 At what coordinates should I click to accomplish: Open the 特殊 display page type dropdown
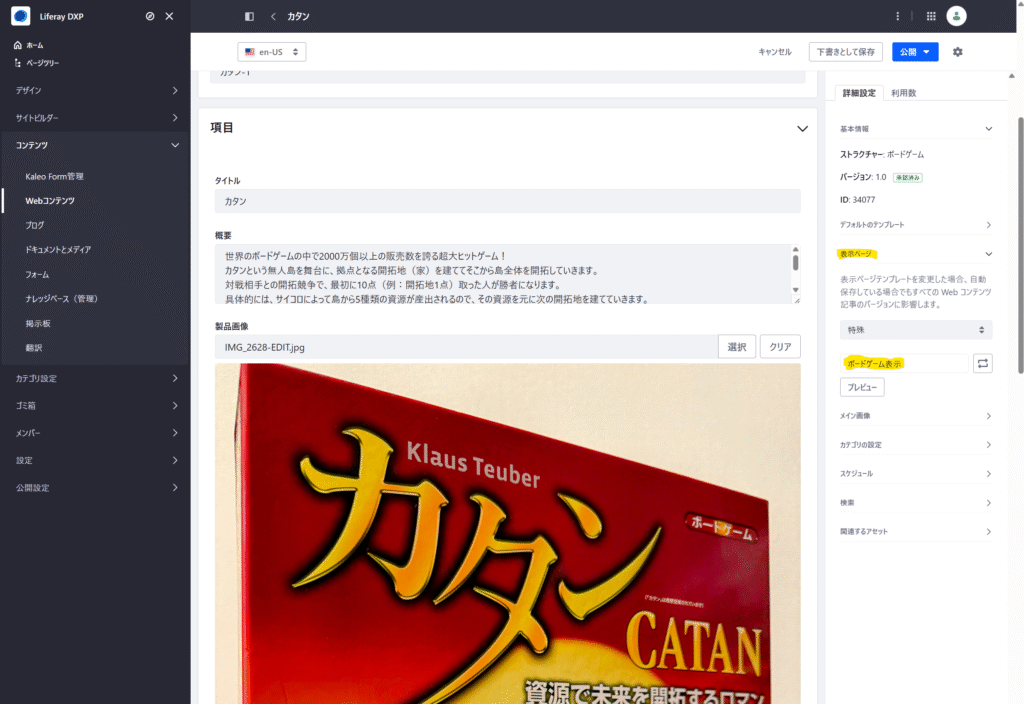click(915, 329)
